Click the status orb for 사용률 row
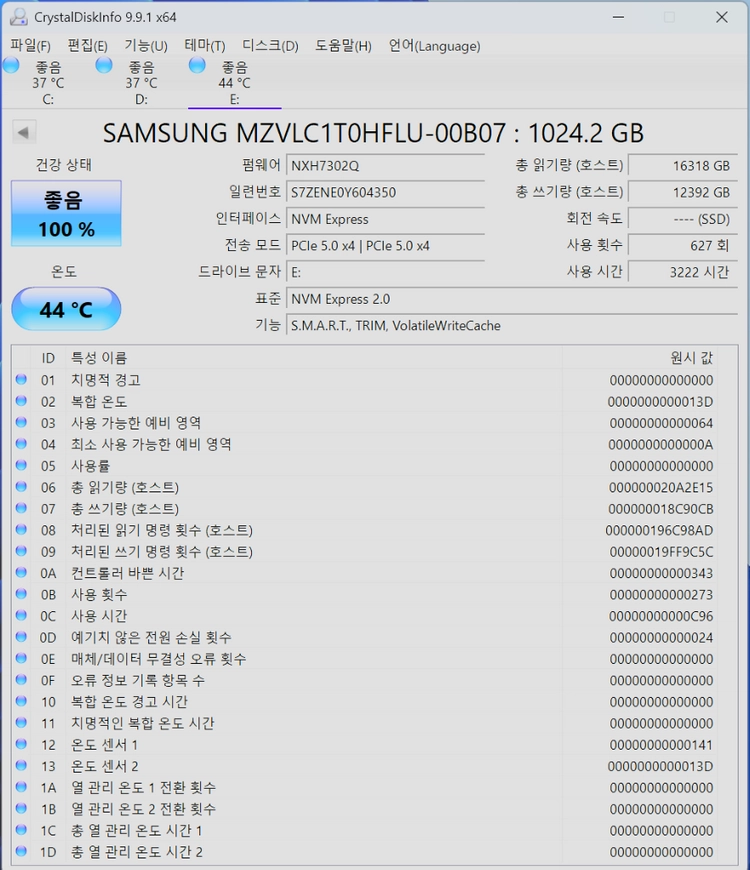This screenshot has height=870, width=750. (x=21, y=466)
